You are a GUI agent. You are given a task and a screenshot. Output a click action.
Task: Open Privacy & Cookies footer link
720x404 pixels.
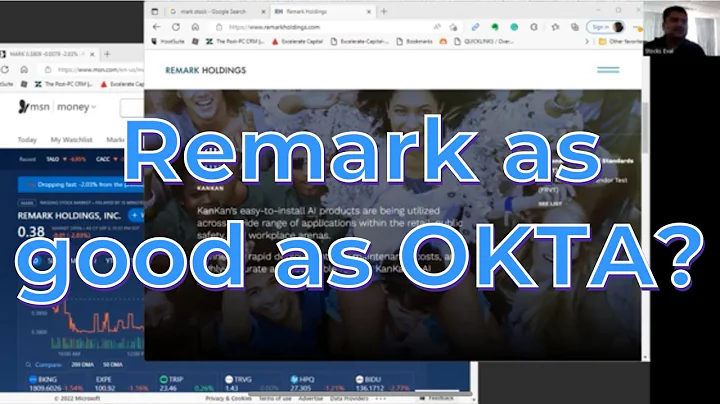click(x=228, y=398)
